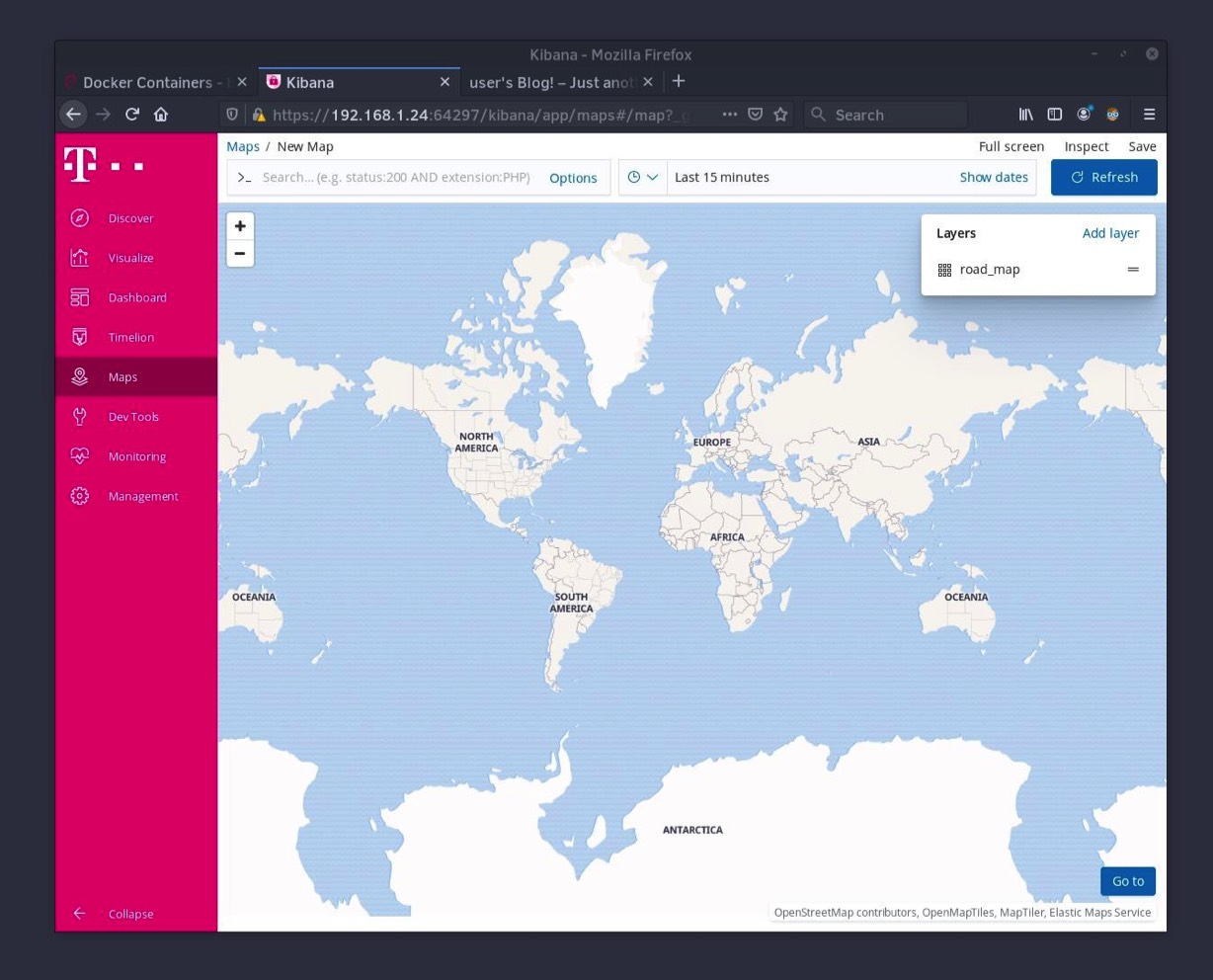Open the Firefox account icon
Screen dimensions: 1213x980
(1084, 115)
